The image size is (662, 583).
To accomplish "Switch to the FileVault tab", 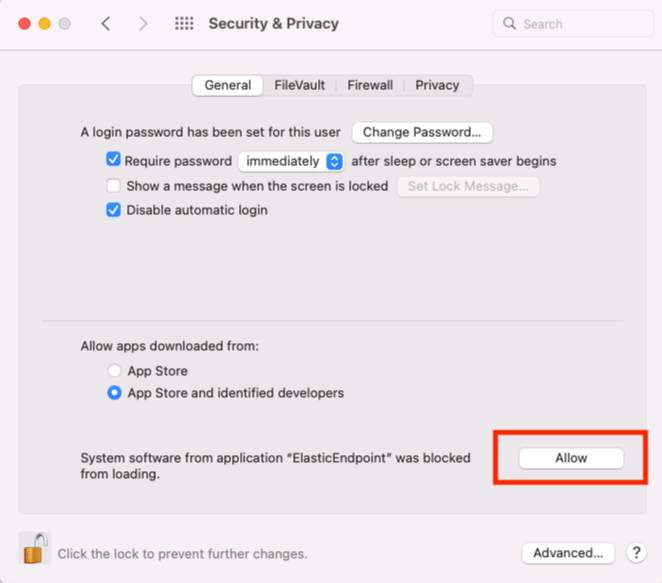I will coord(300,85).
